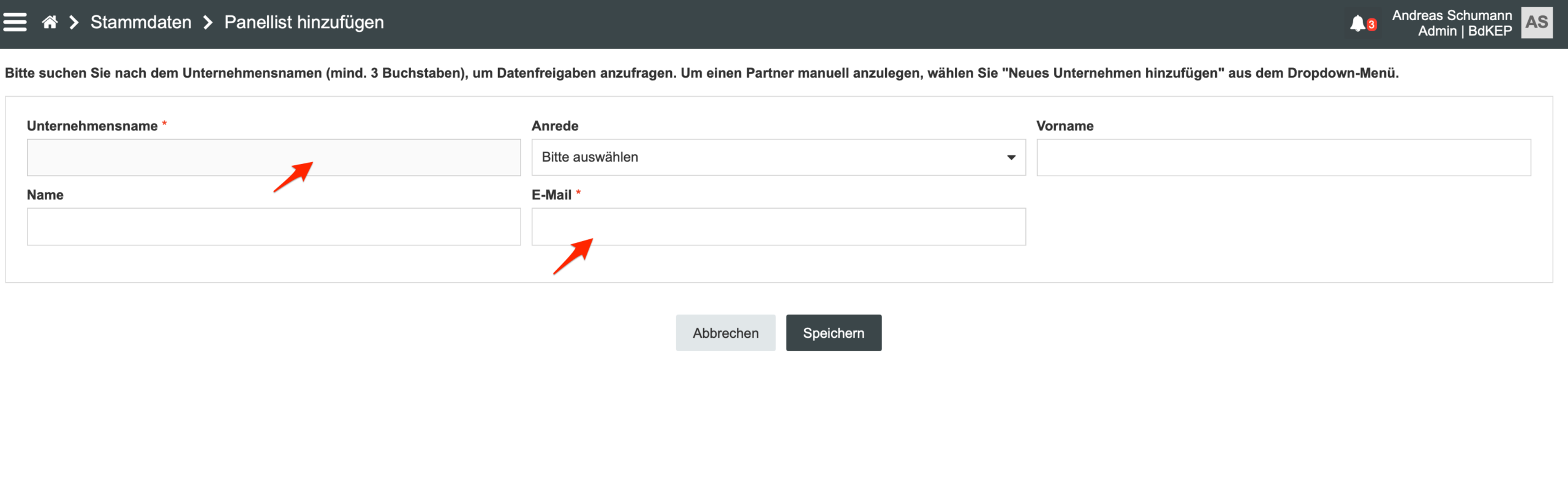Click the Andreas Schumann user name

[x=1452, y=15]
